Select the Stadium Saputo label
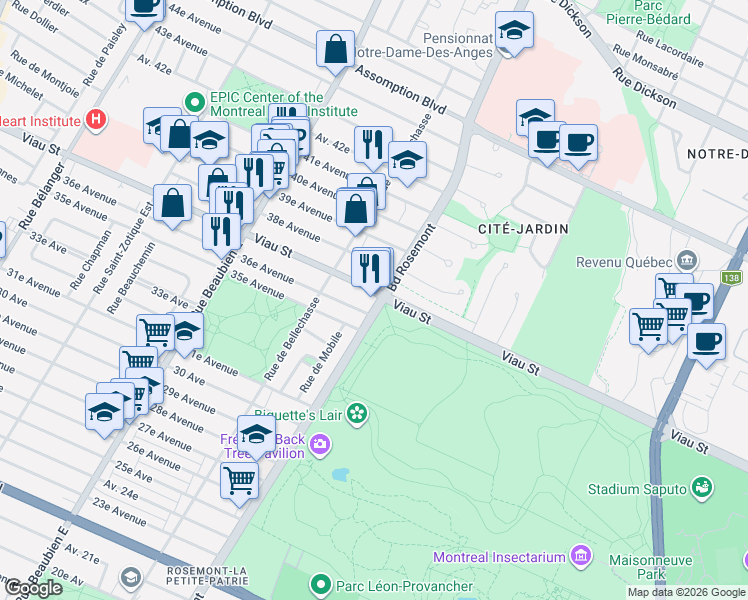748x600 pixels. (x=637, y=489)
